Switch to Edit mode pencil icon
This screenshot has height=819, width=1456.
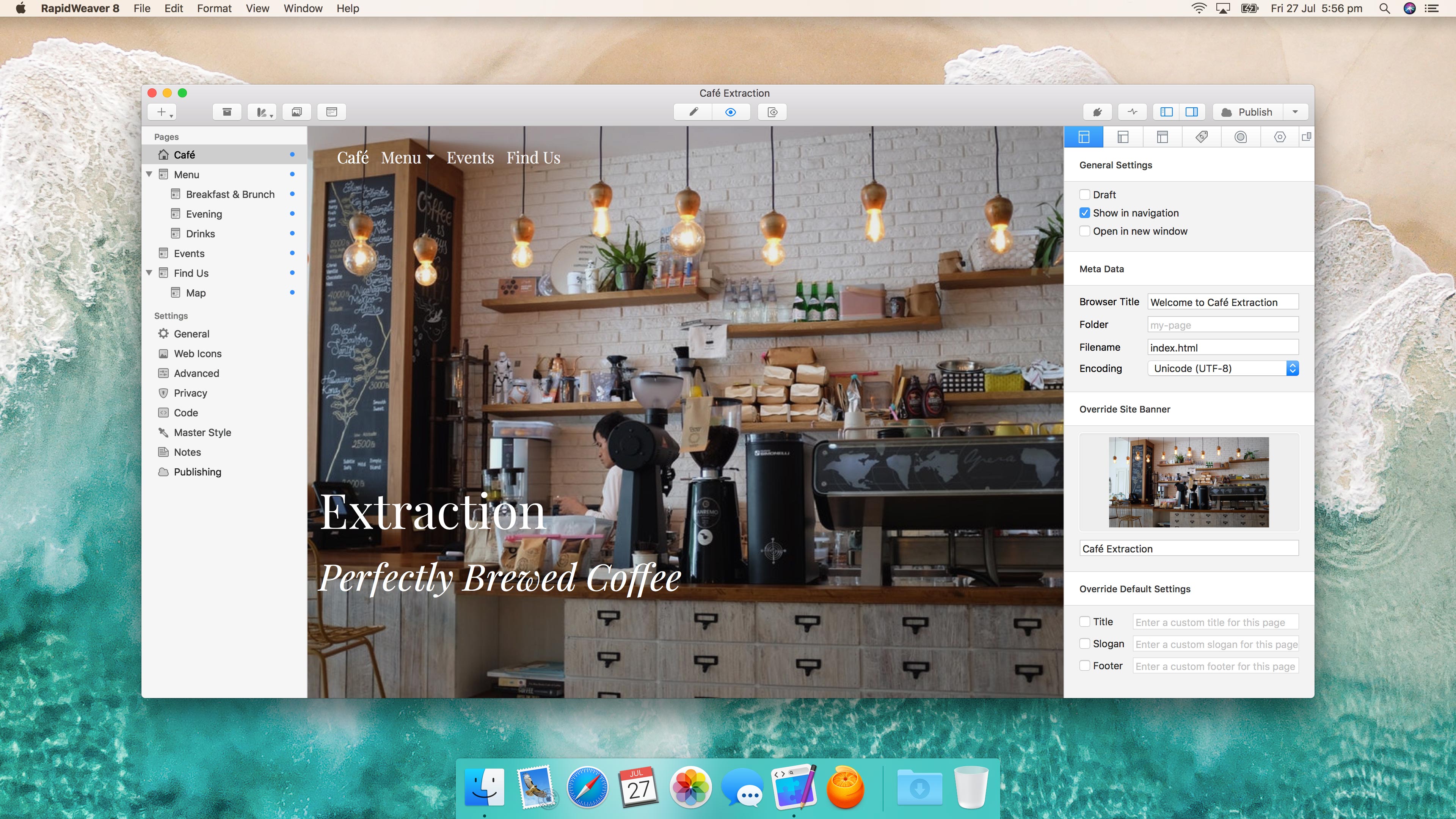tap(693, 112)
